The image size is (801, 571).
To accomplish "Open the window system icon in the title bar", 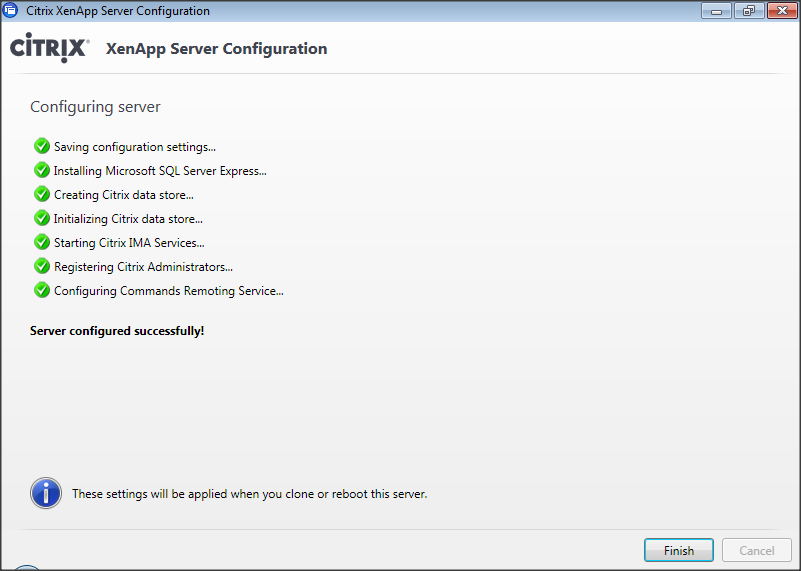I will (x=12, y=11).
